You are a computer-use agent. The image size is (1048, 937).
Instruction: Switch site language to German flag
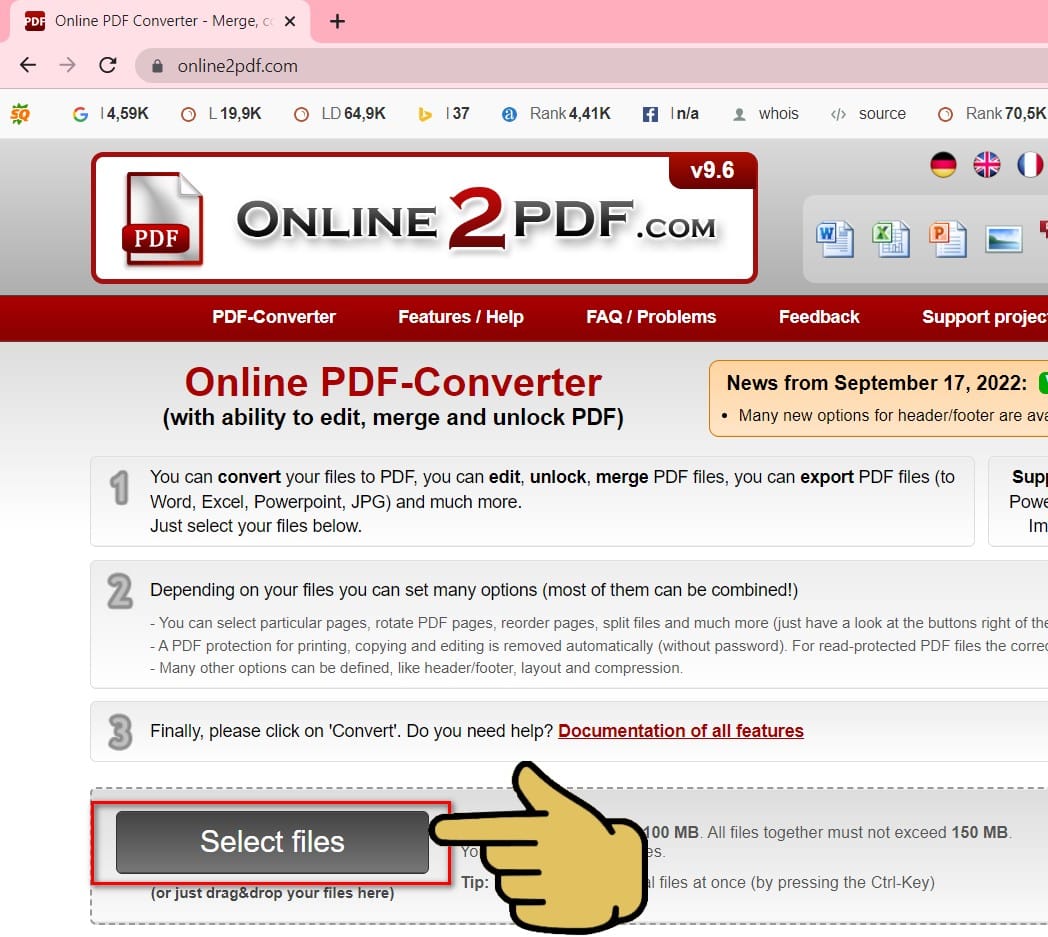tap(943, 164)
